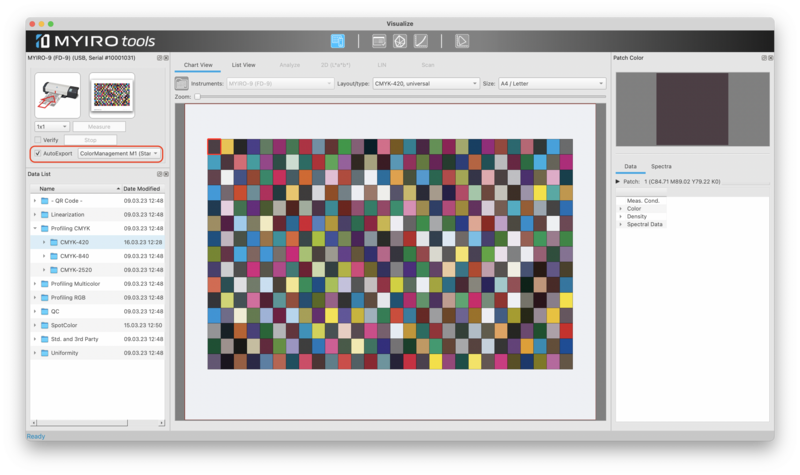Switch to the Chart View tab
Viewport: 800px width, 475px height.
pyautogui.click(x=198, y=65)
